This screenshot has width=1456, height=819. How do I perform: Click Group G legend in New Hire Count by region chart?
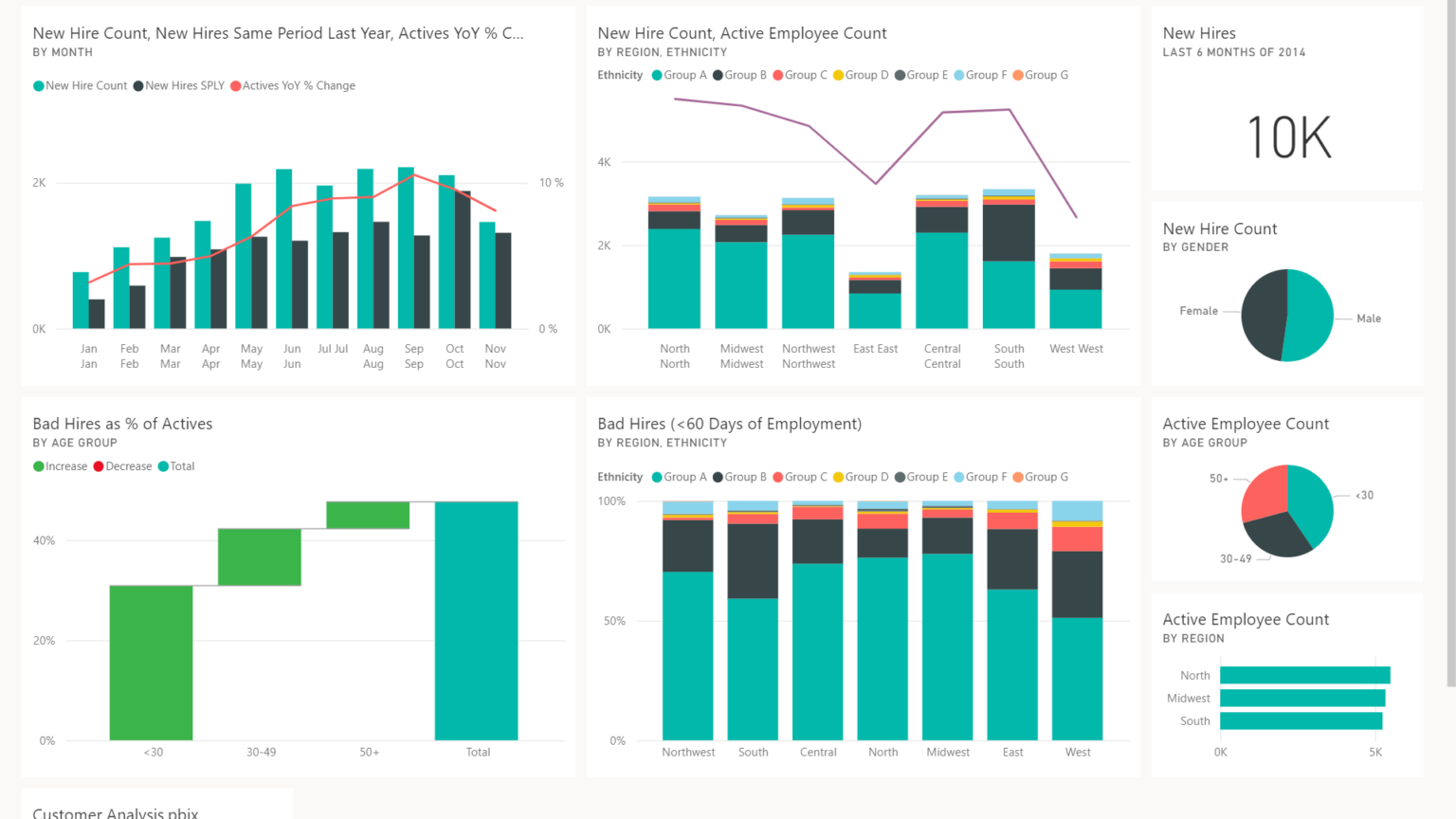click(x=1040, y=76)
